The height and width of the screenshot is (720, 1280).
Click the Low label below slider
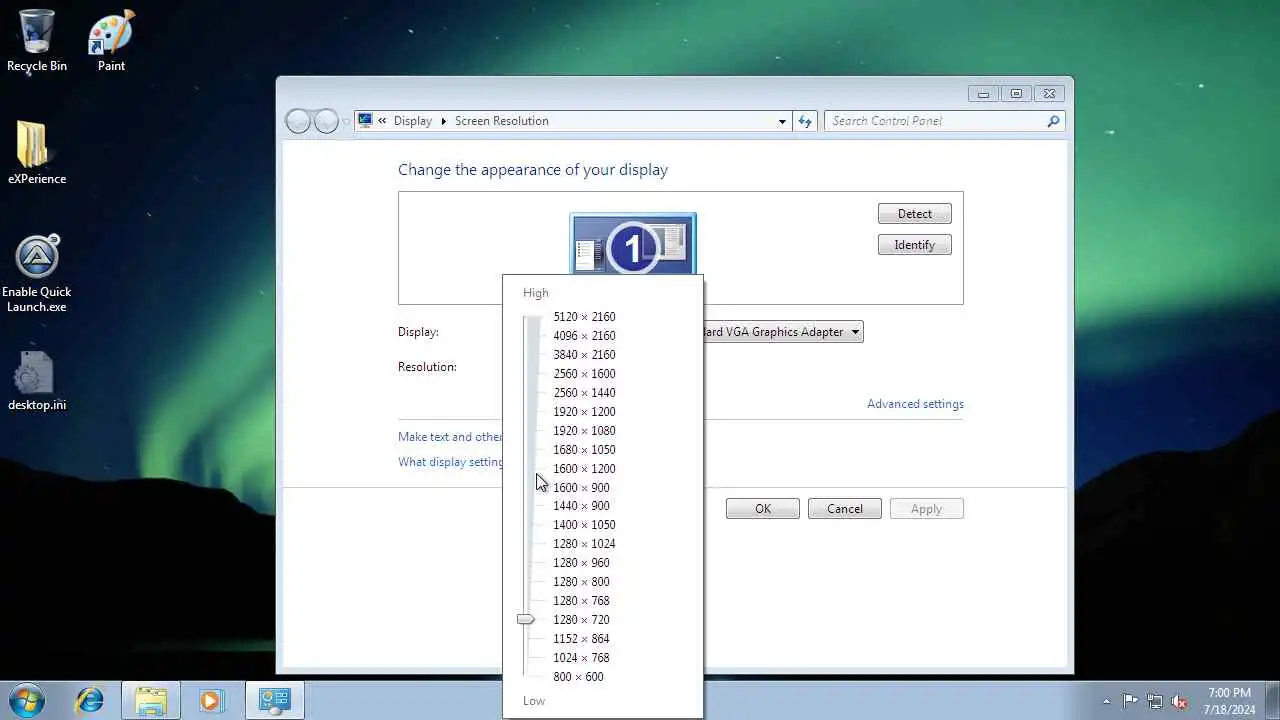point(534,701)
